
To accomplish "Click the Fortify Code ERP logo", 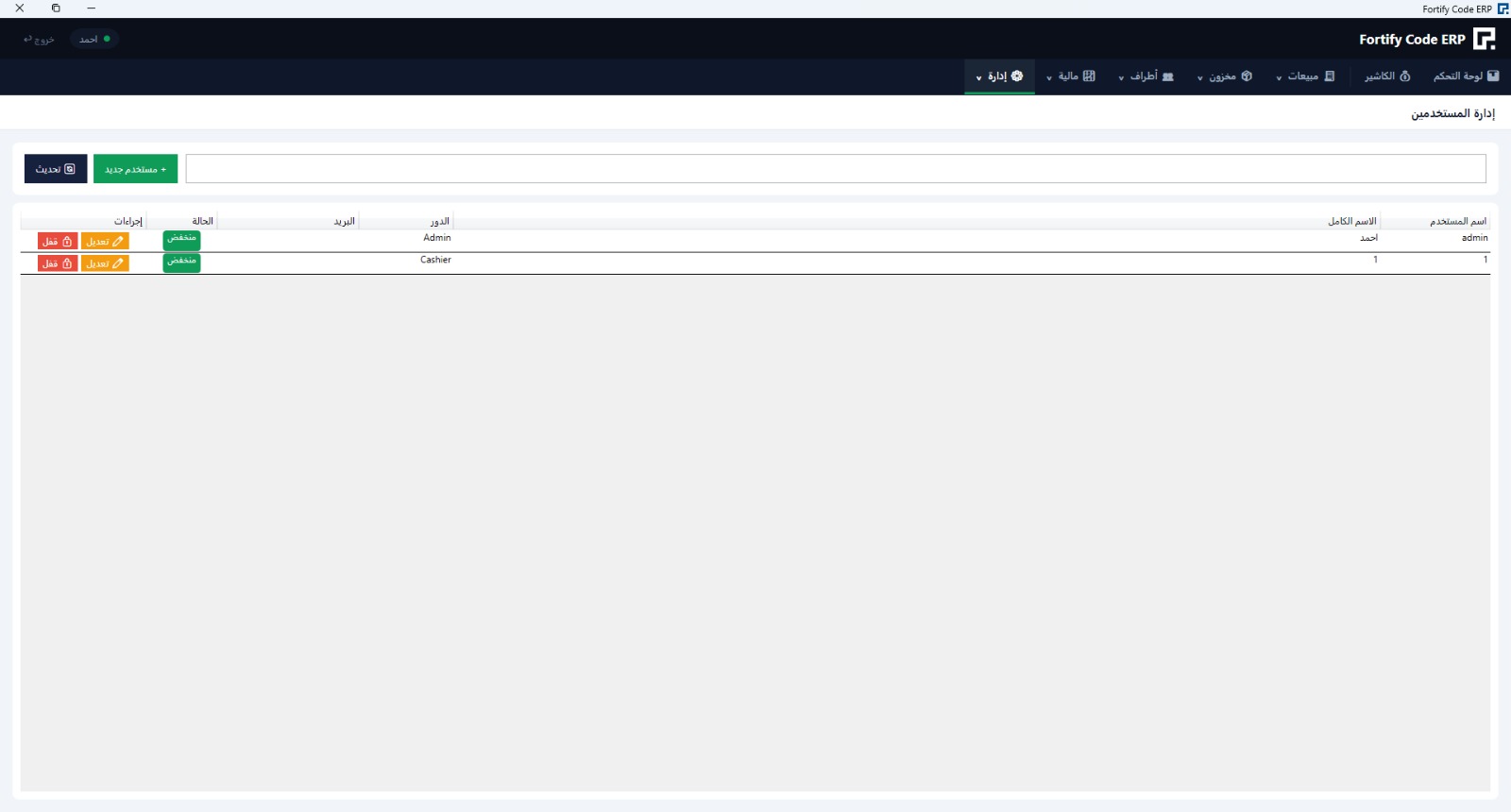I will [x=1485, y=39].
